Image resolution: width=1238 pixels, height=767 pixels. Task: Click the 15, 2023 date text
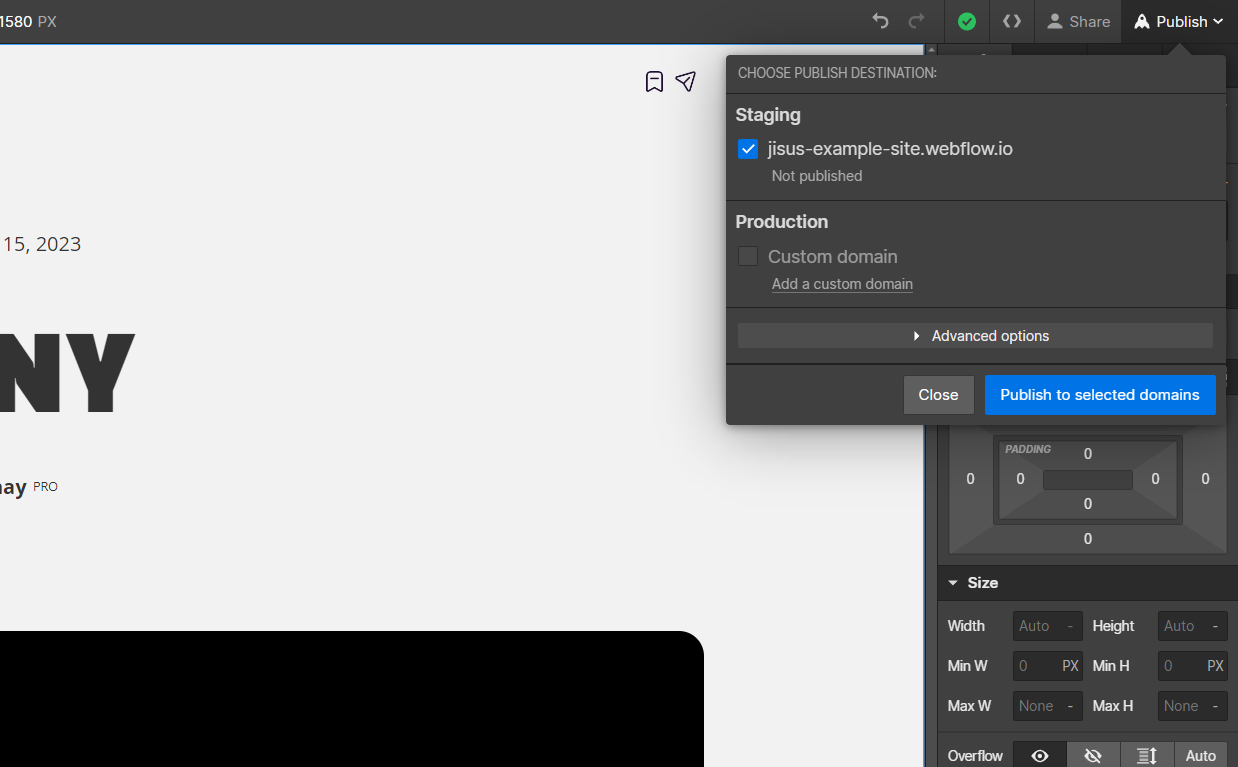point(42,244)
